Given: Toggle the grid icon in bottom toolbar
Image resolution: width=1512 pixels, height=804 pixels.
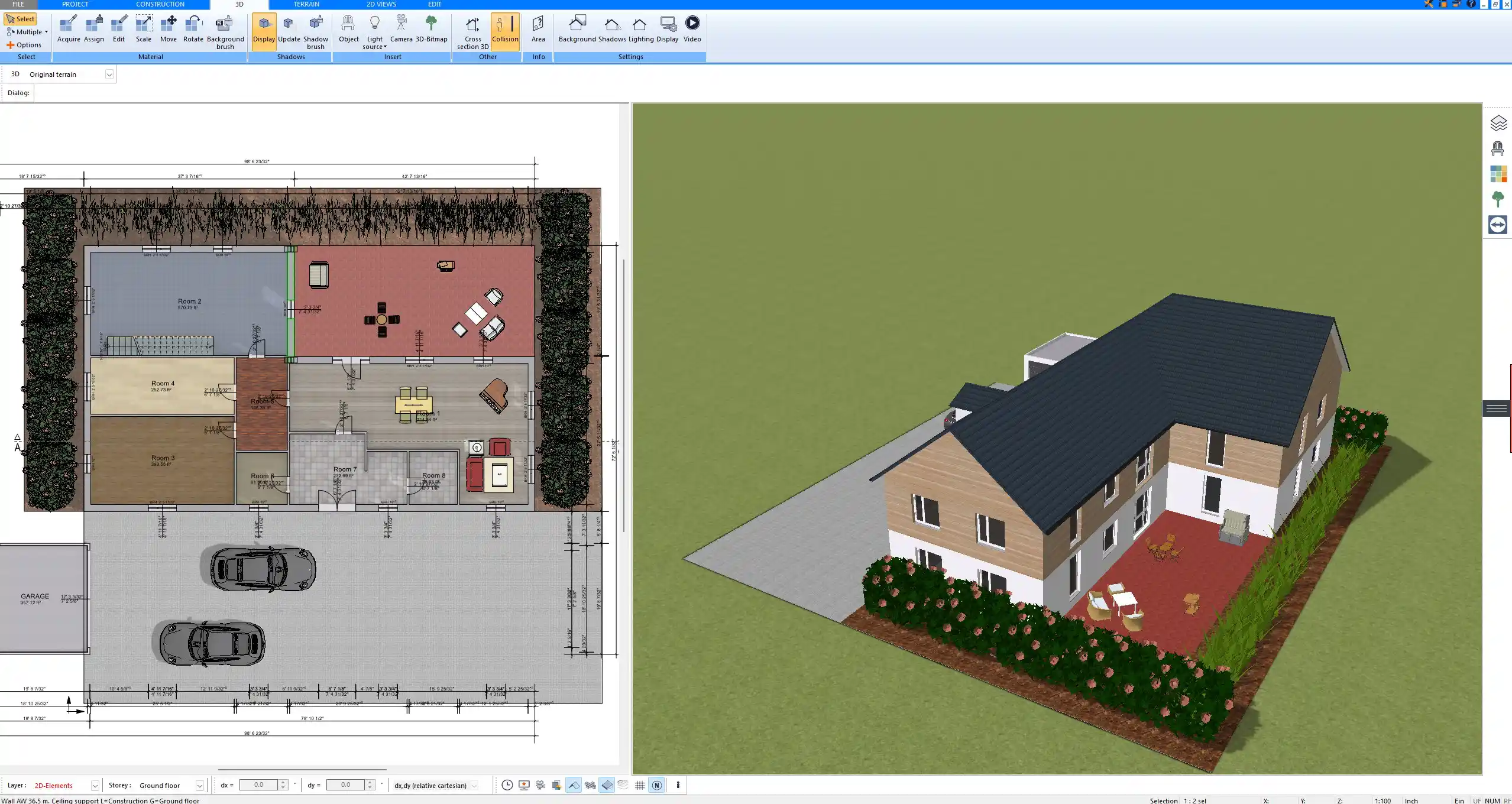Looking at the screenshot, I should [x=640, y=785].
